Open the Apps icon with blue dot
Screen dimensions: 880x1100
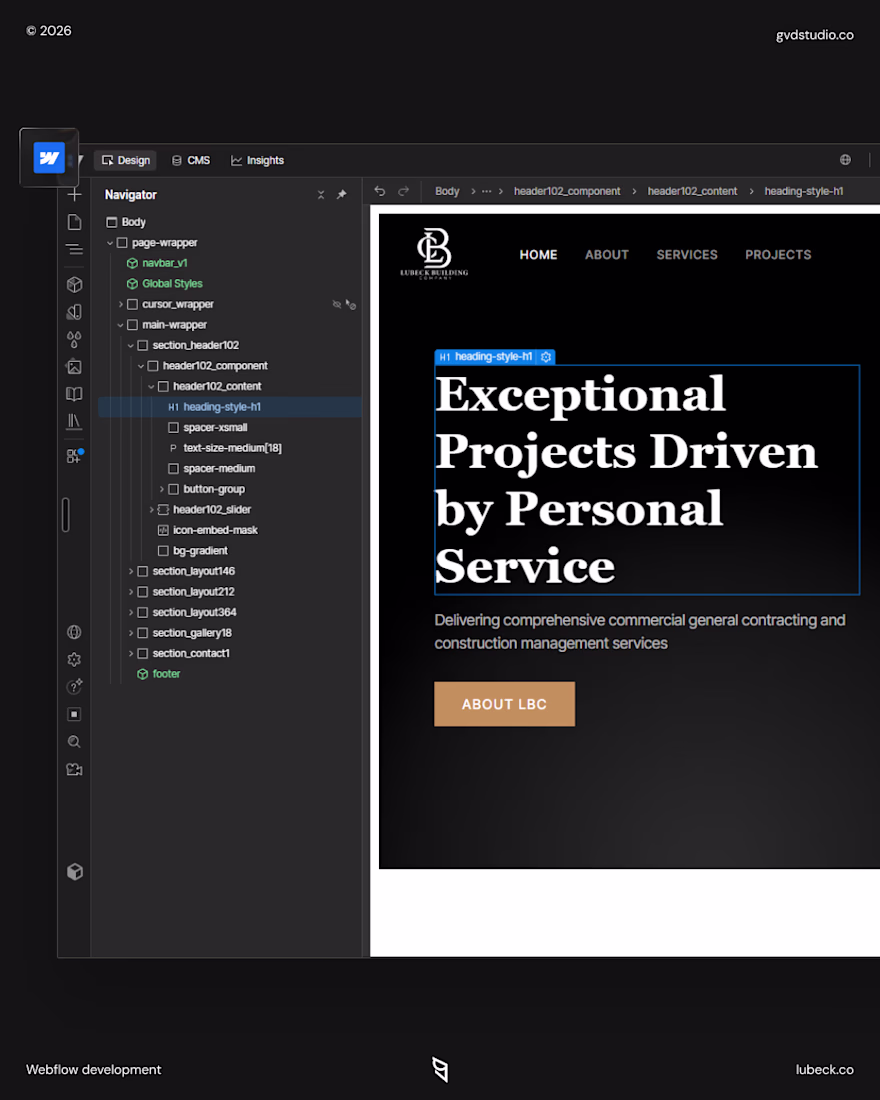tap(74, 455)
